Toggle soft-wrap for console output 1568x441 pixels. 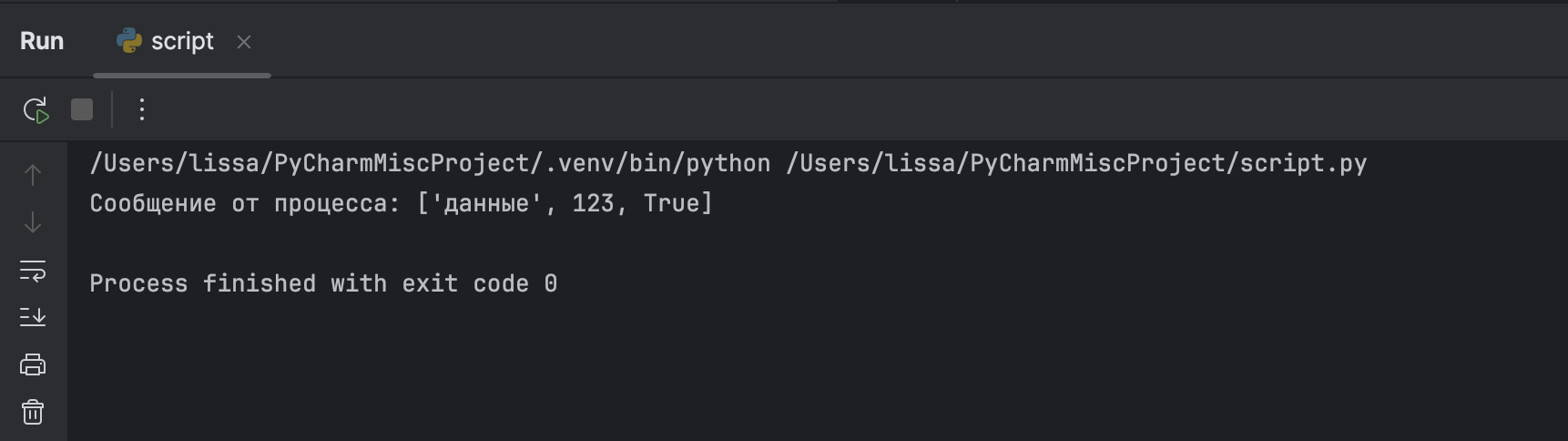33,271
